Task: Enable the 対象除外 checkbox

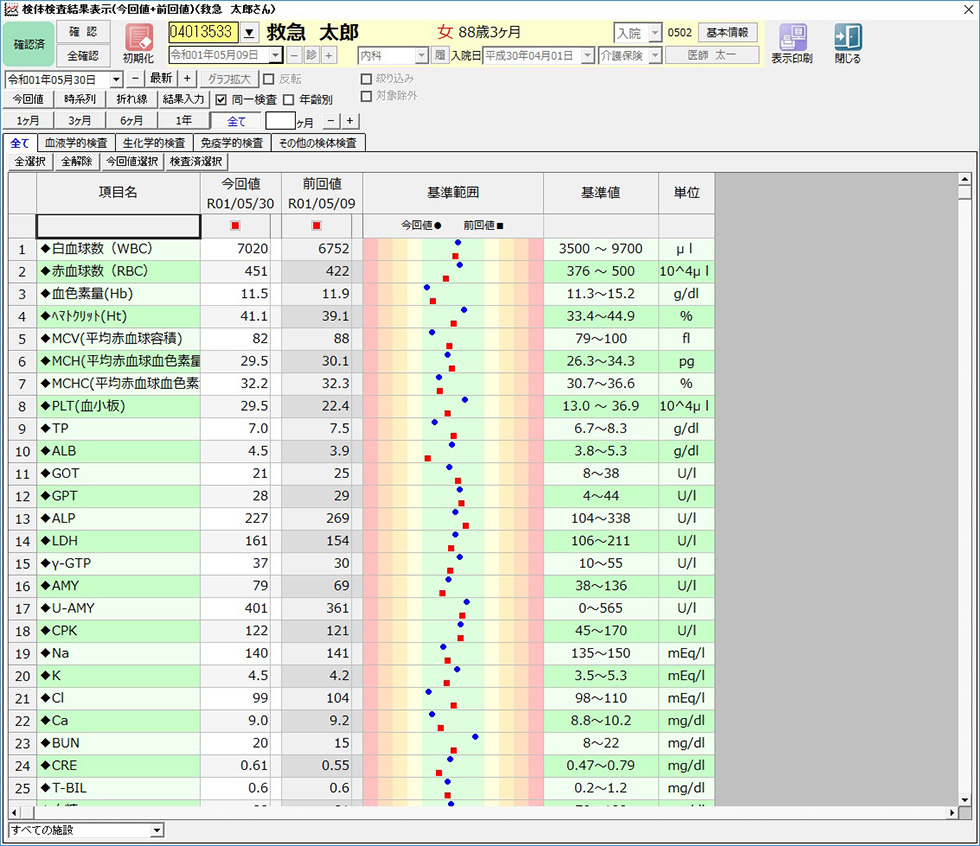Action: pyautogui.click(x=367, y=96)
